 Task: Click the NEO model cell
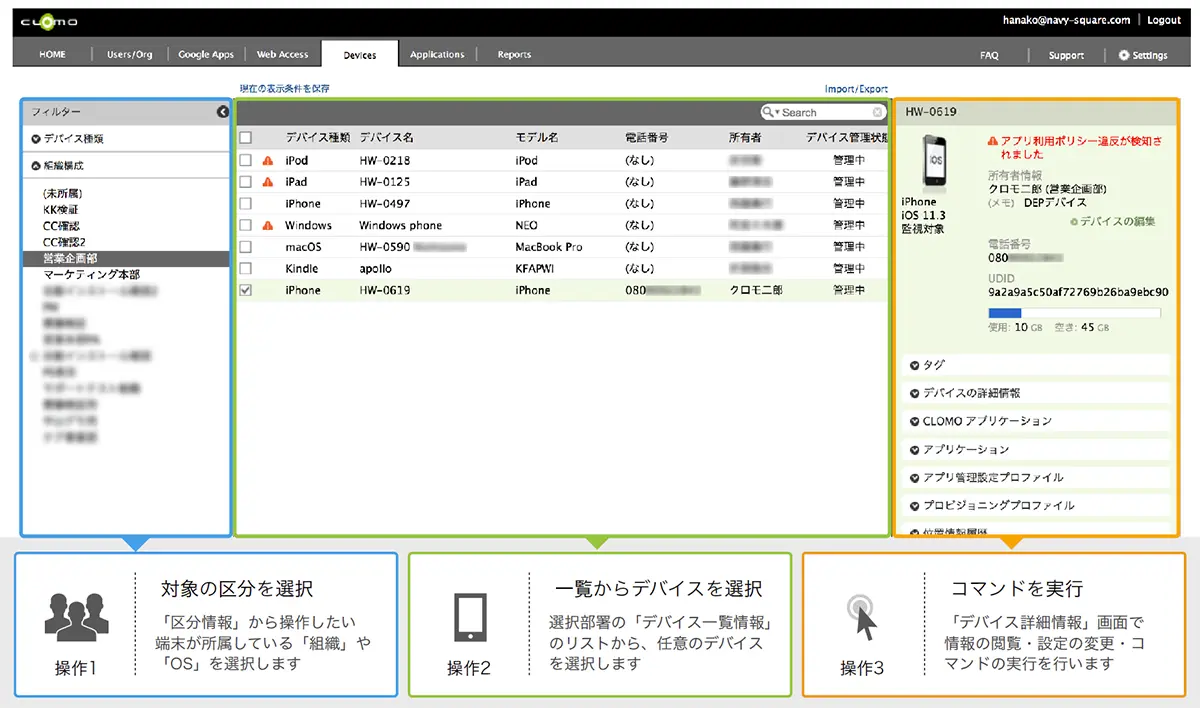[526, 226]
